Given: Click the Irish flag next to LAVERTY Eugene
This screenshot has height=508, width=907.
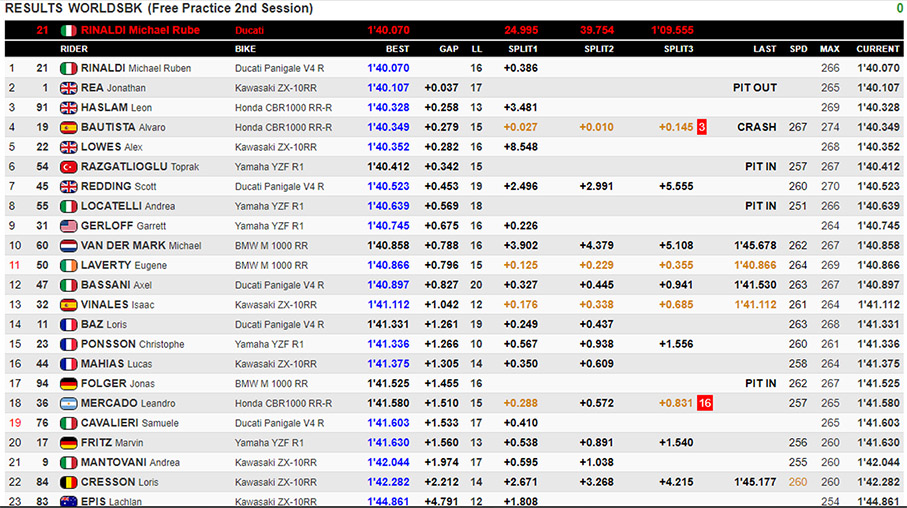Looking at the screenshot, I should pyautogui.click(x=68, y=266).
